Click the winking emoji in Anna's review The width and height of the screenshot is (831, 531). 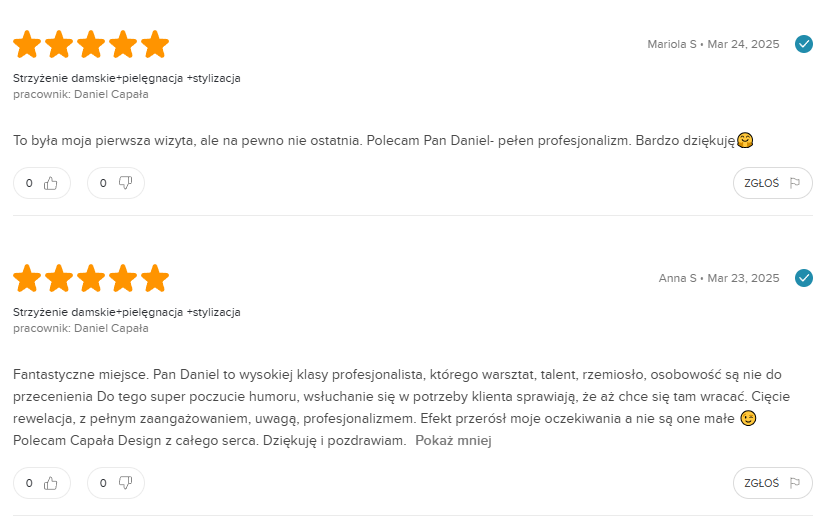(748, 420)
